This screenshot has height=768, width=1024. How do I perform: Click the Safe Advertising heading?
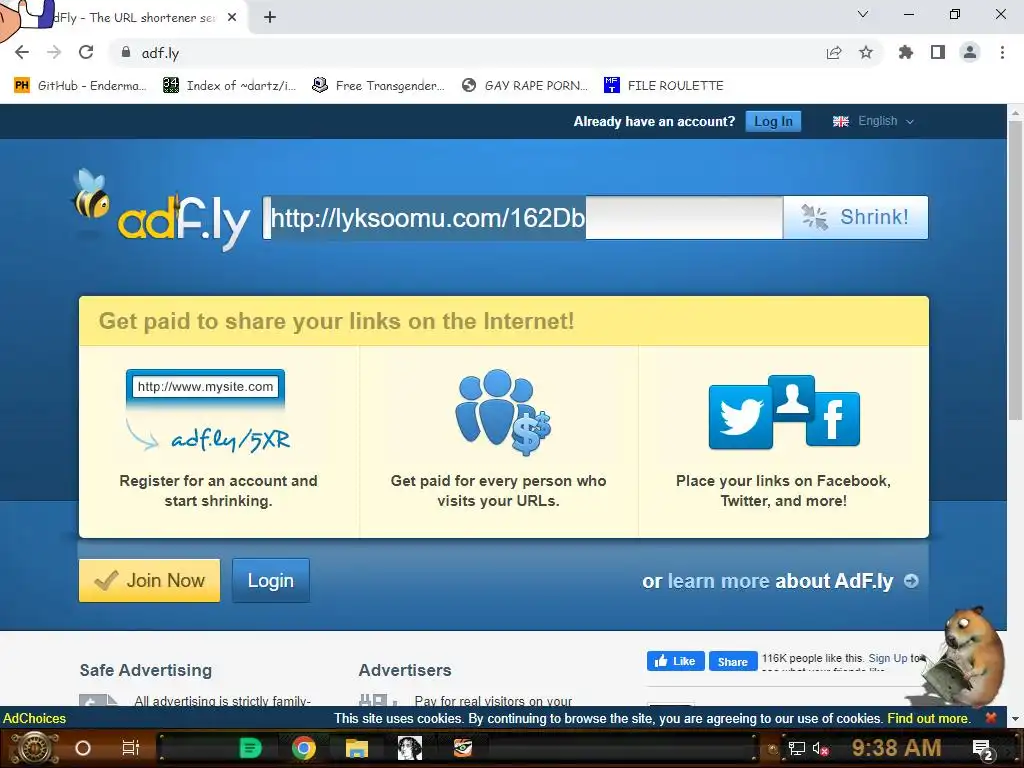[x=146, y=670]
